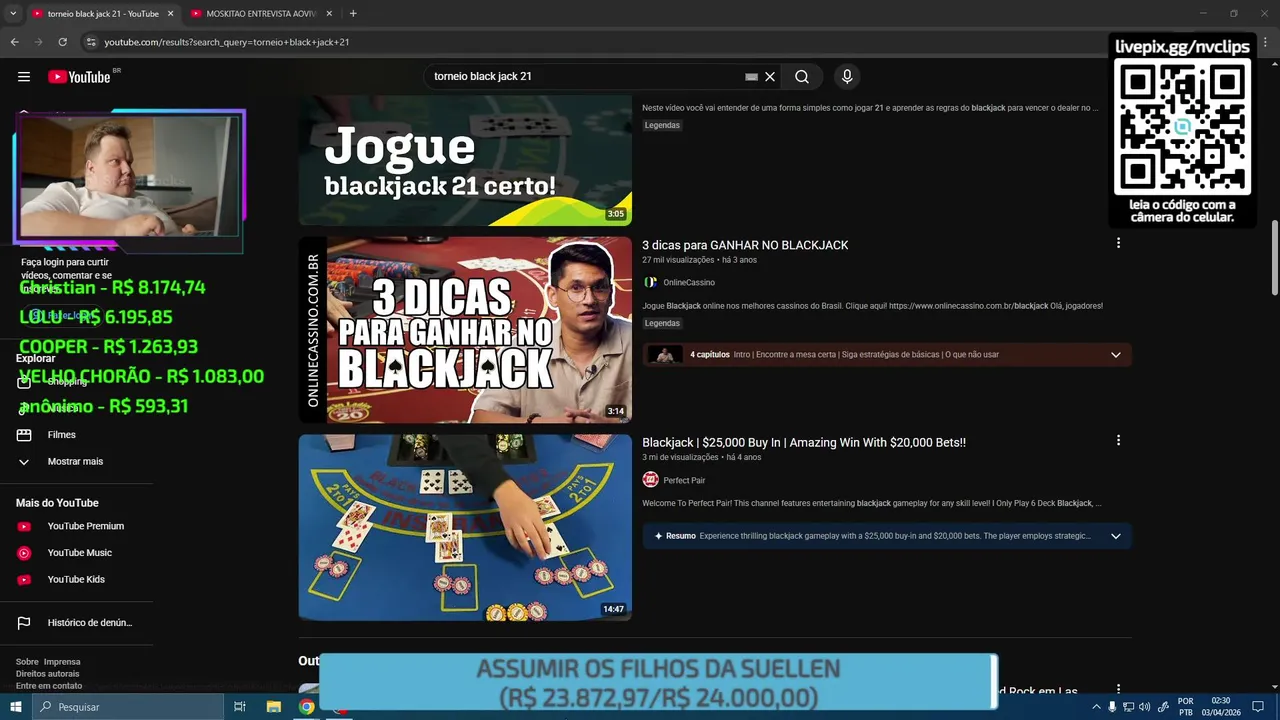
Task: Open the Sobre footer link
Action: [27, 662]
